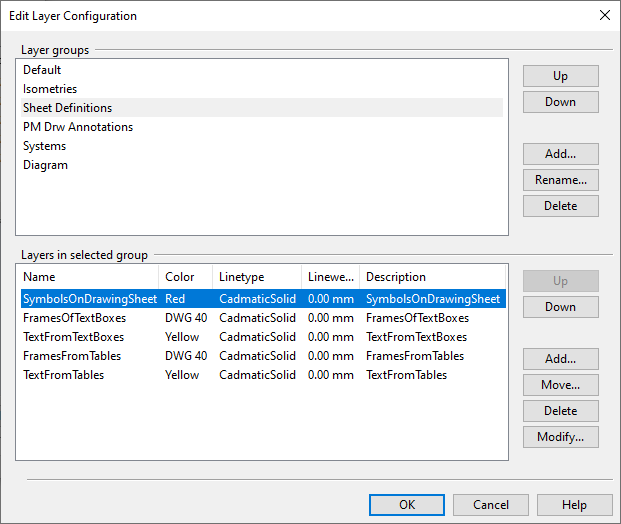The height and width of the screenshot is (524, 621).
Task: Delete the selected layer group
Action: coord(560,206)
